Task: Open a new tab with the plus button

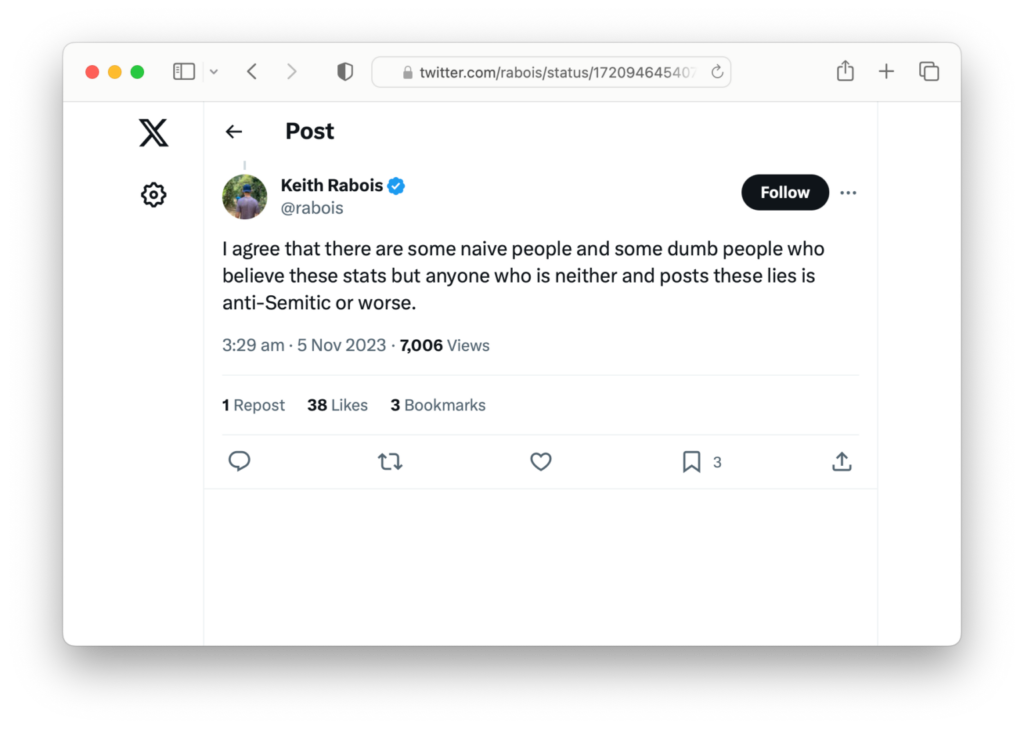Action: [x=886, y=71]
